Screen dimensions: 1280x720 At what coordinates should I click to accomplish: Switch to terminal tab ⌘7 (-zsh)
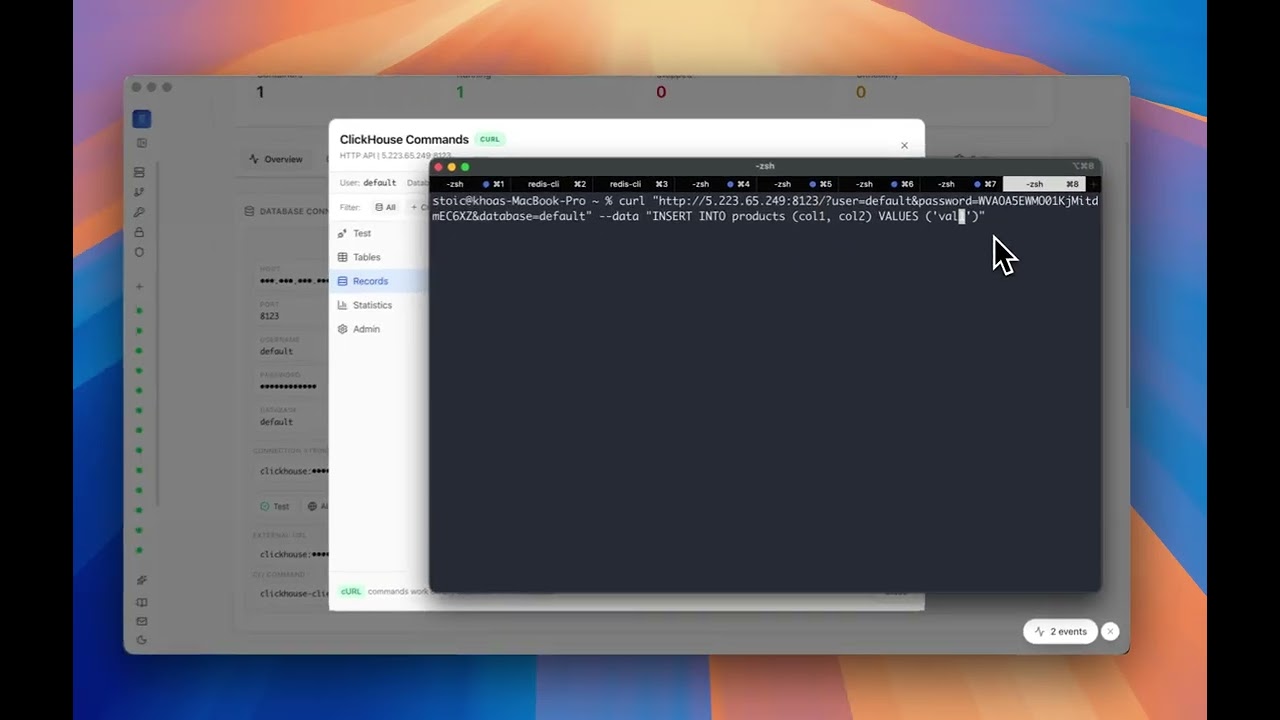point(961,184)
